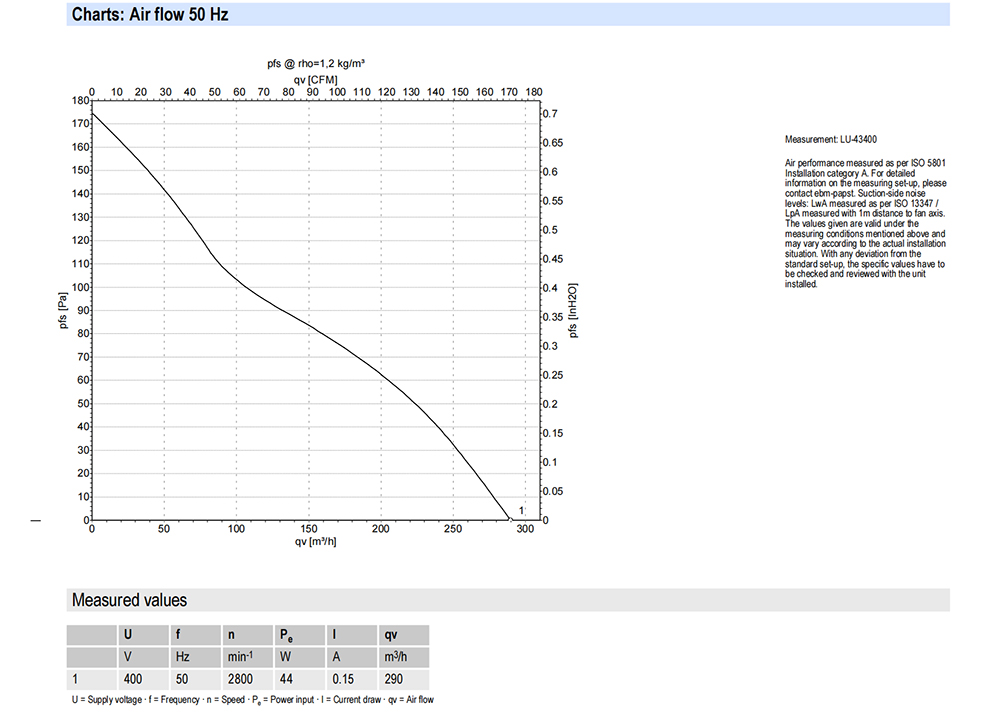Image resolution: width=1000 pixels, height=727 pixels.
Task: Click the power value '44' cell
Action: pyautogui.click(x=300, y=679)
